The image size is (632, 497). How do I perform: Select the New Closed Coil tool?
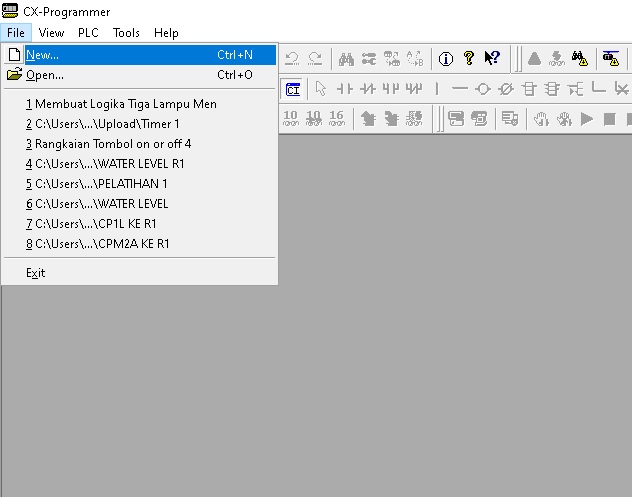pyautogui.click(x=506, y=89)
